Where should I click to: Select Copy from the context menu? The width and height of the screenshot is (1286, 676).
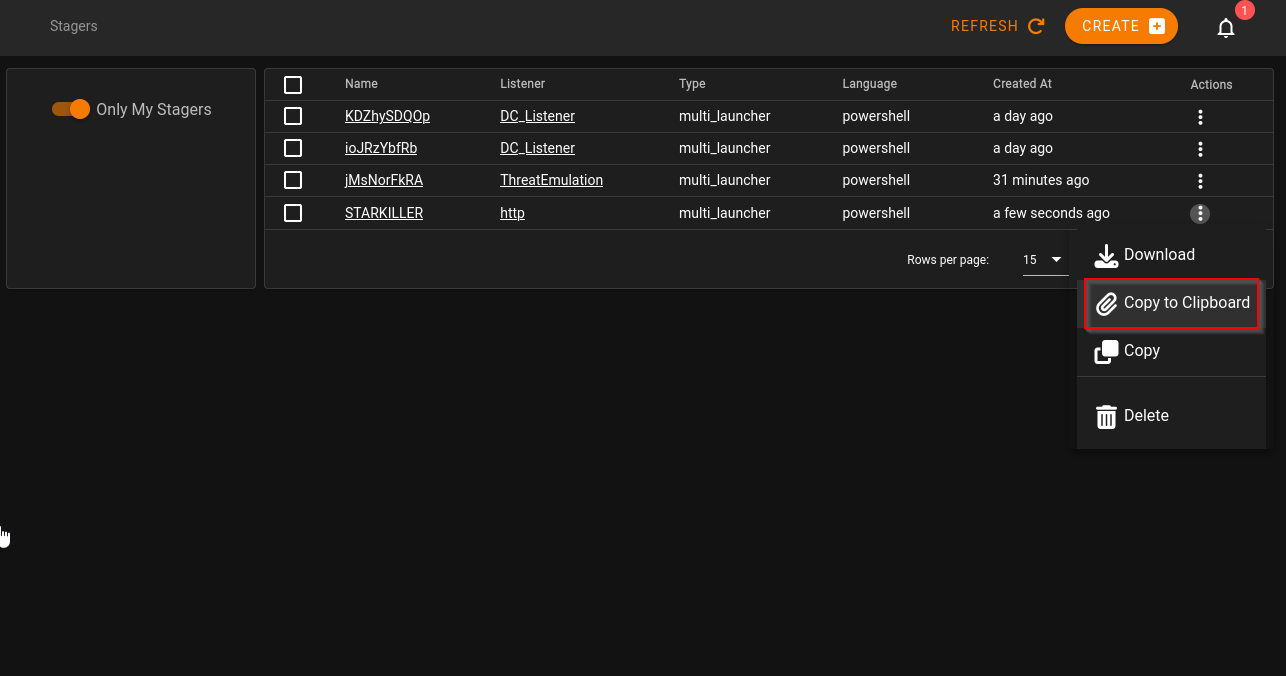[1171, 351]
